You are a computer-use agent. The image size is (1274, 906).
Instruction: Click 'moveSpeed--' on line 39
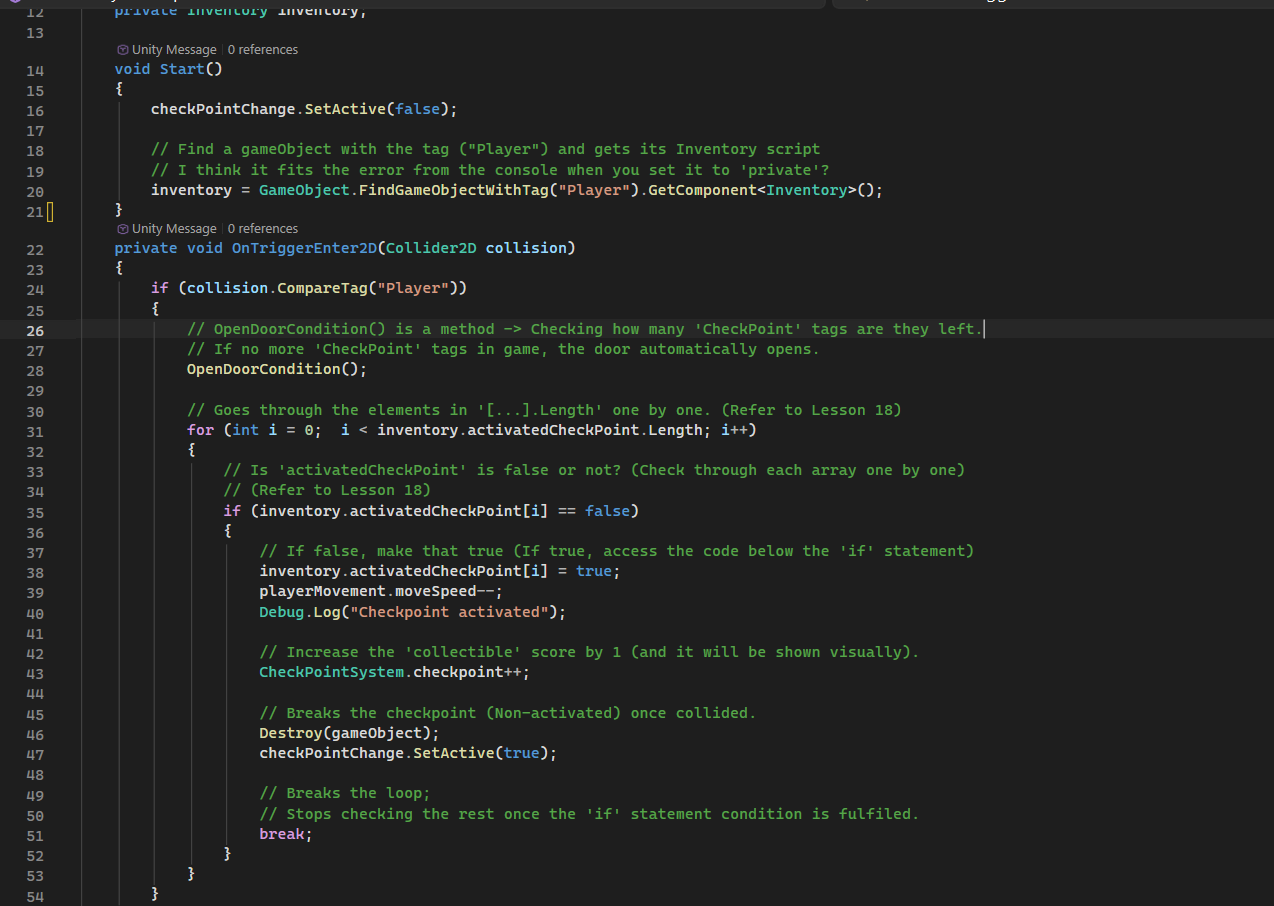pos(445,591)
